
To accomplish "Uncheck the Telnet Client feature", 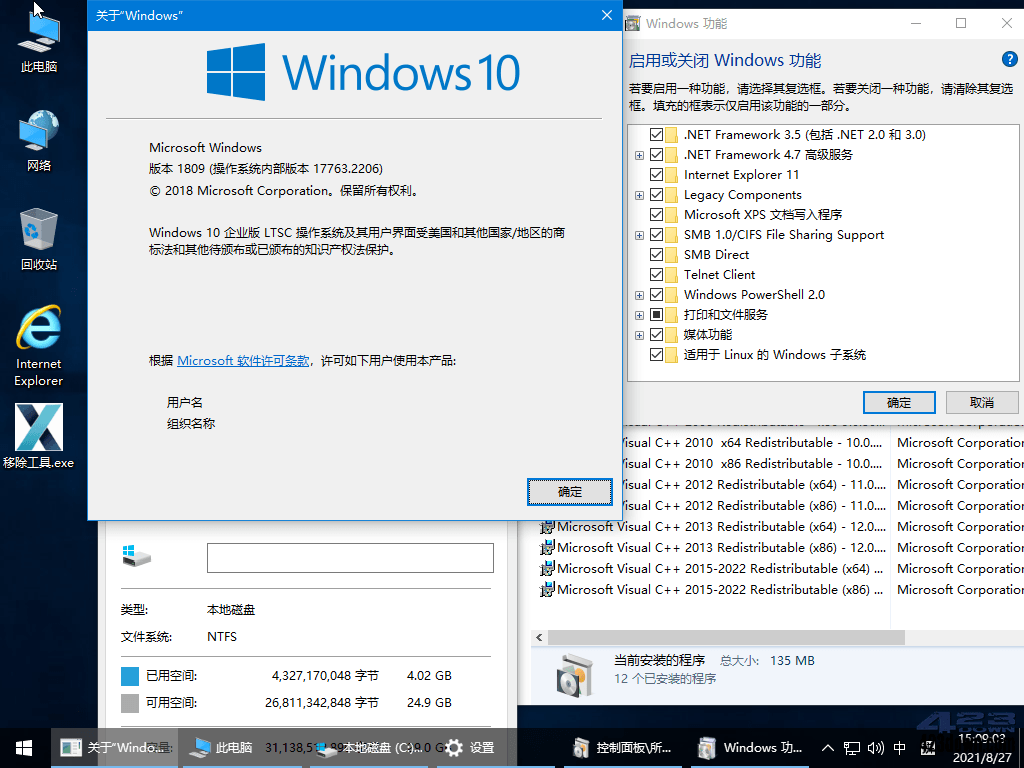I will tap(657, 274).
